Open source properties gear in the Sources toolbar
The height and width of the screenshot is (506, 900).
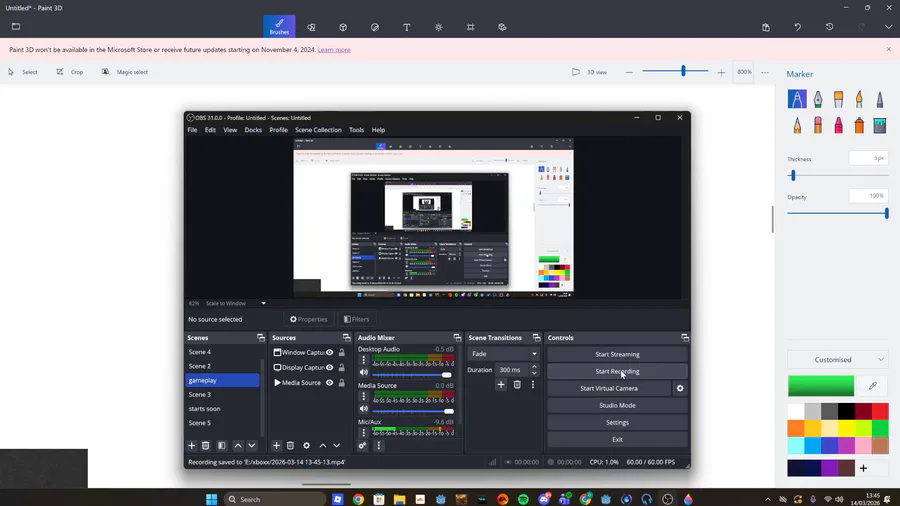(307, 446)
